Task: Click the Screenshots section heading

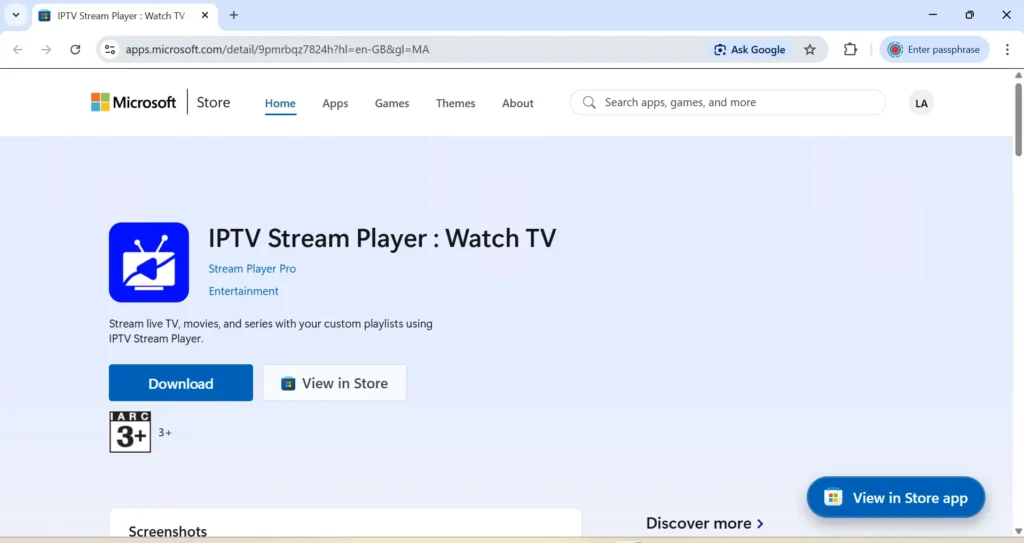Action: point(168,531)
